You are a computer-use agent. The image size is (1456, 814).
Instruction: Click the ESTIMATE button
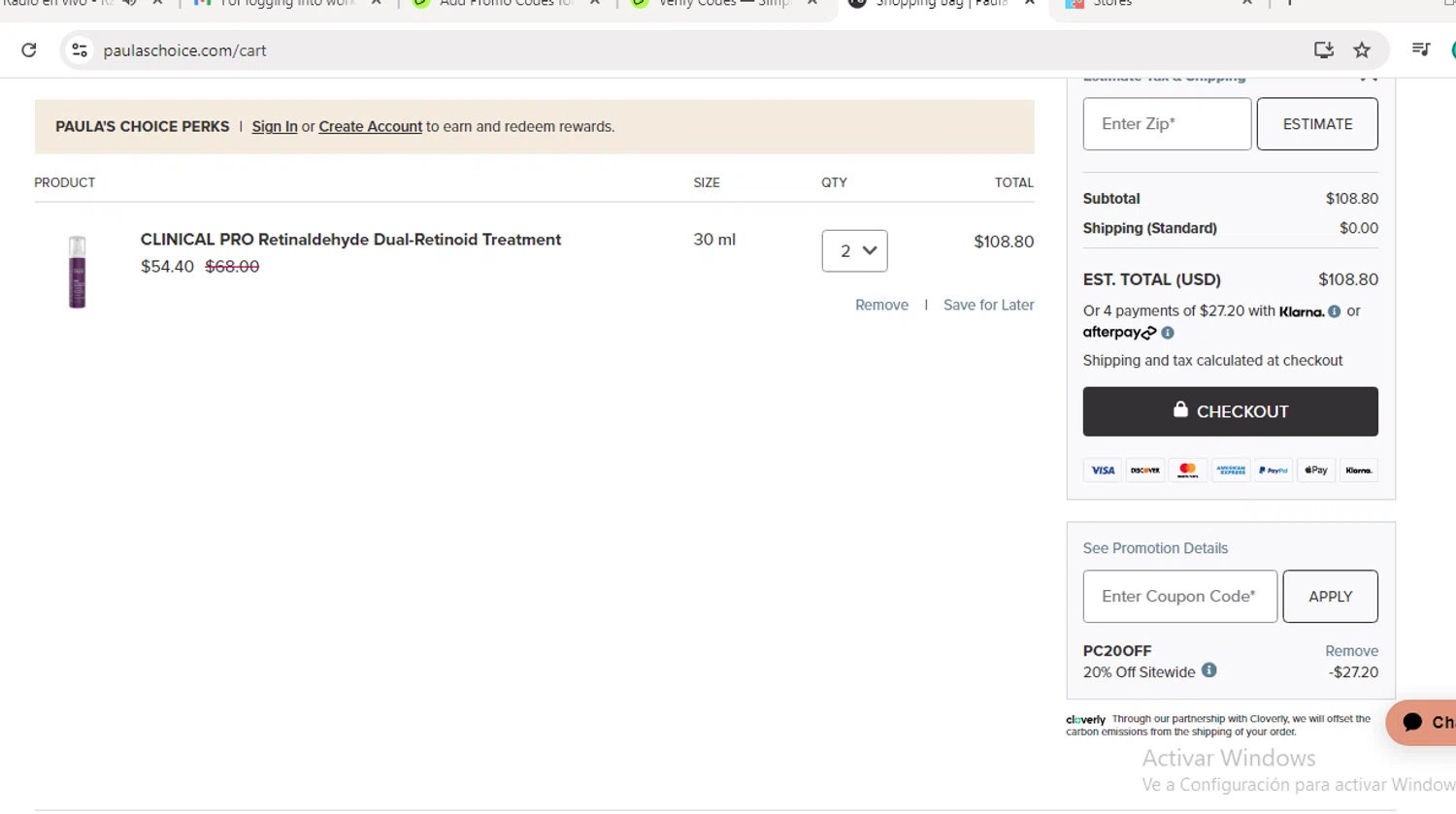[x=1317, y=124]
